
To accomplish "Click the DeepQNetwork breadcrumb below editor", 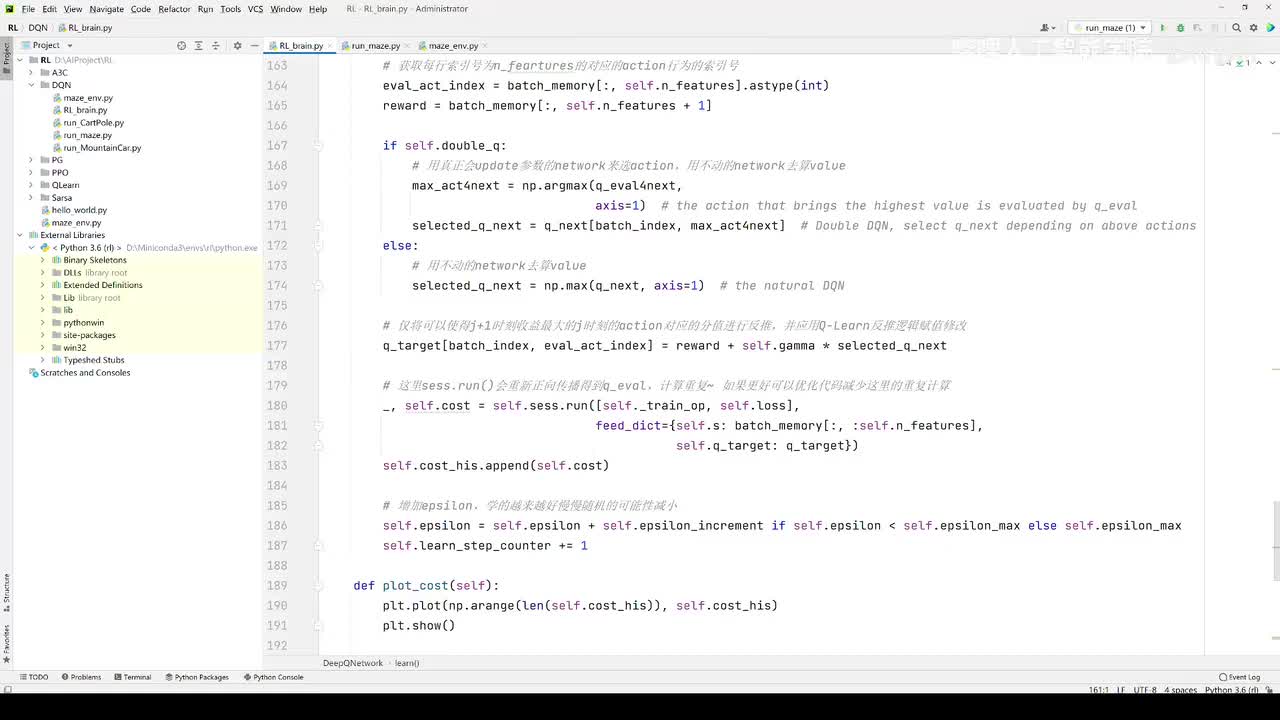I will tap(352, 663).
